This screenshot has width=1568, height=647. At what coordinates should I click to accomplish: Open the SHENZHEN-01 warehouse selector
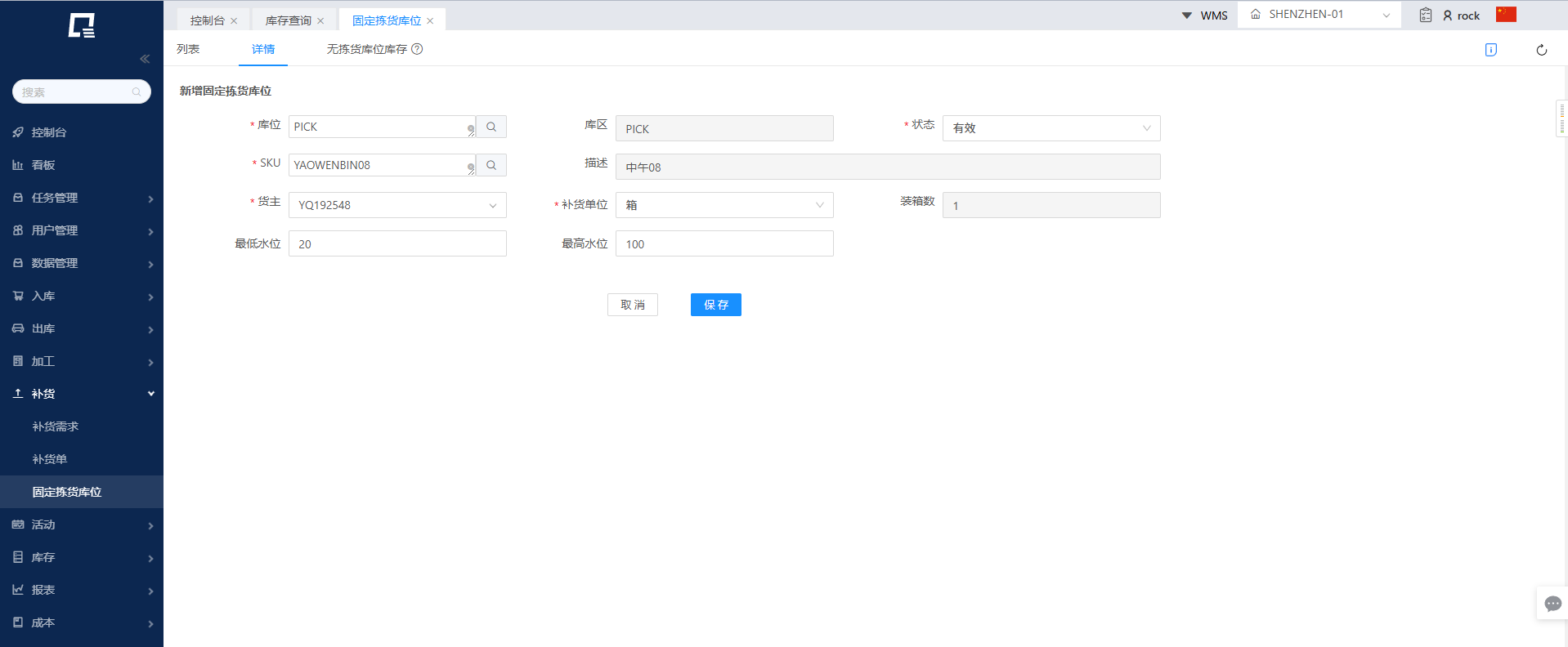click(1319, 15)
